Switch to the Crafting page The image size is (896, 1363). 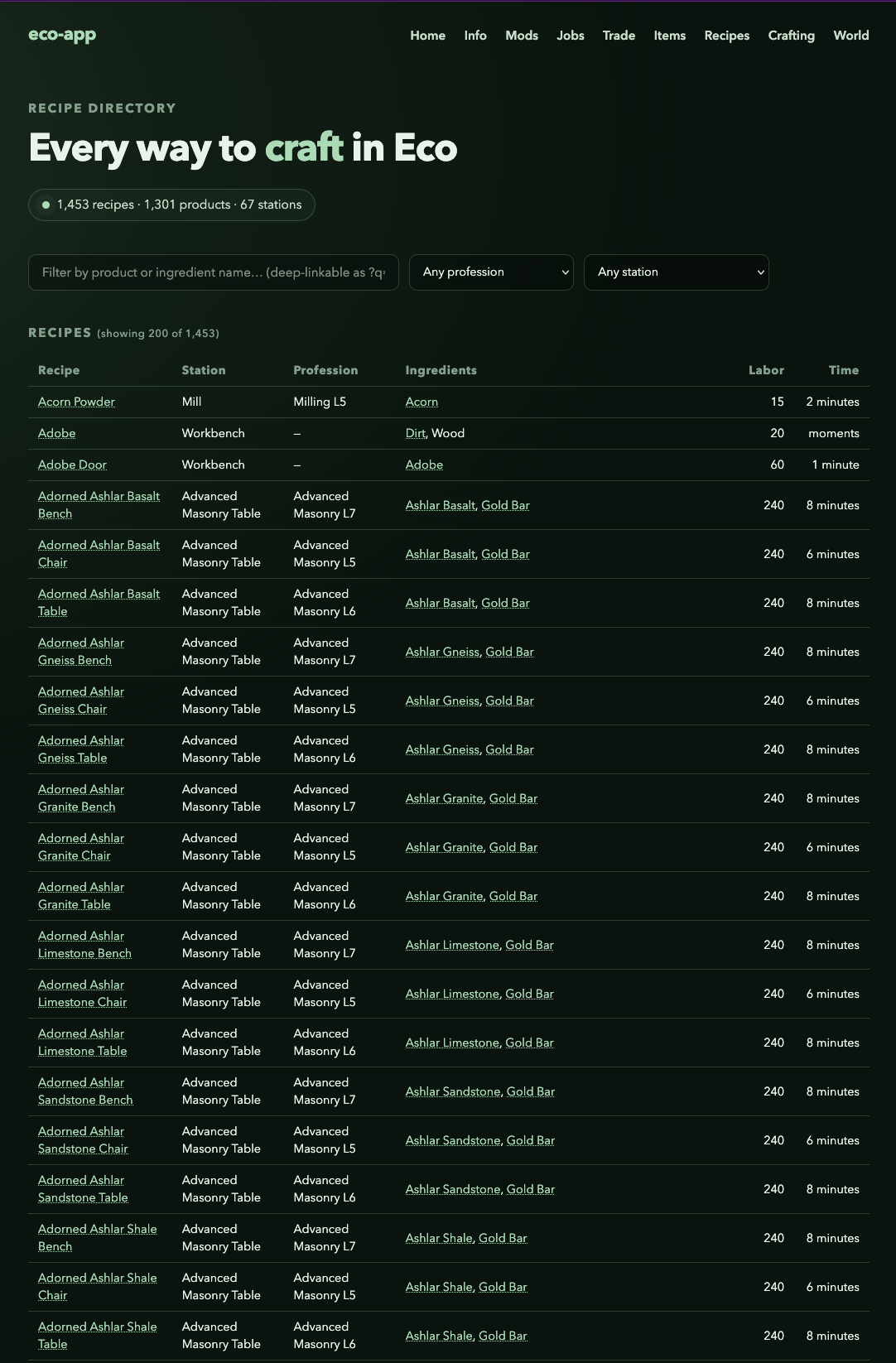[791, 36]
